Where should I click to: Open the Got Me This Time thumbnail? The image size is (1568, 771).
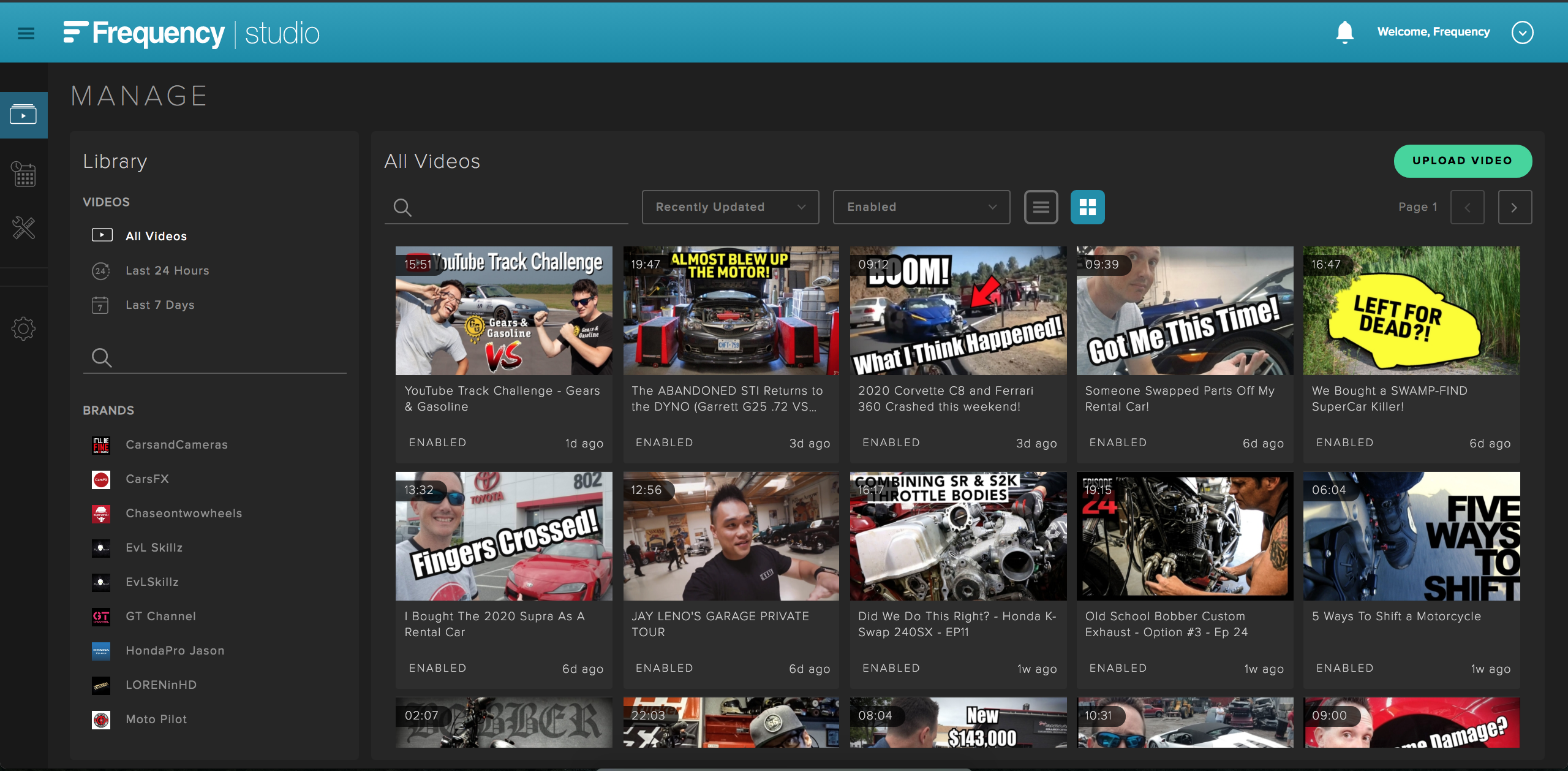tap(1185, 311)
